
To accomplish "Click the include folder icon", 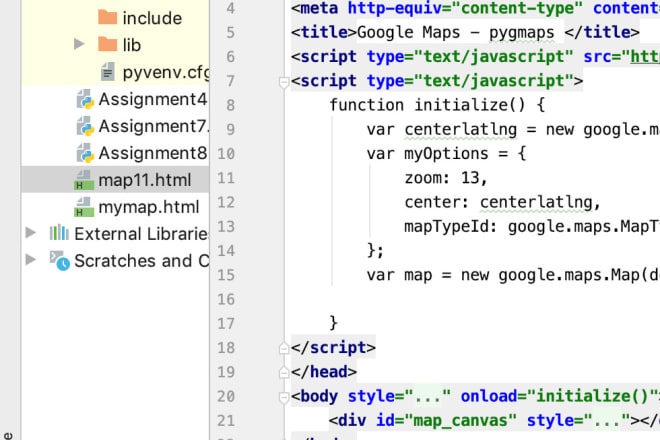I will [x=106, y=18].
